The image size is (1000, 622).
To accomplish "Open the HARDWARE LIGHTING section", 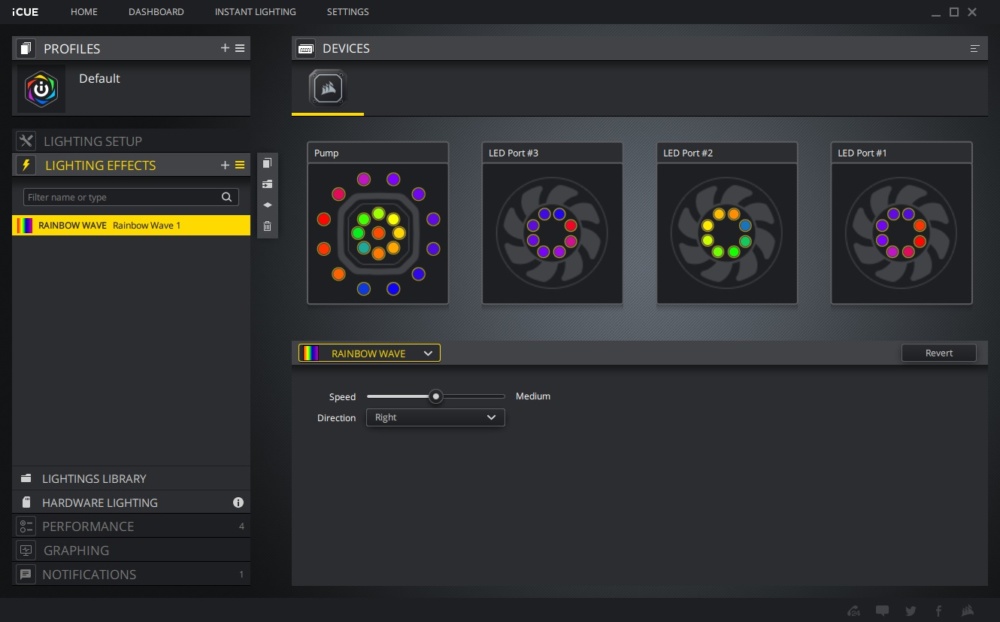I will [131, 503].
